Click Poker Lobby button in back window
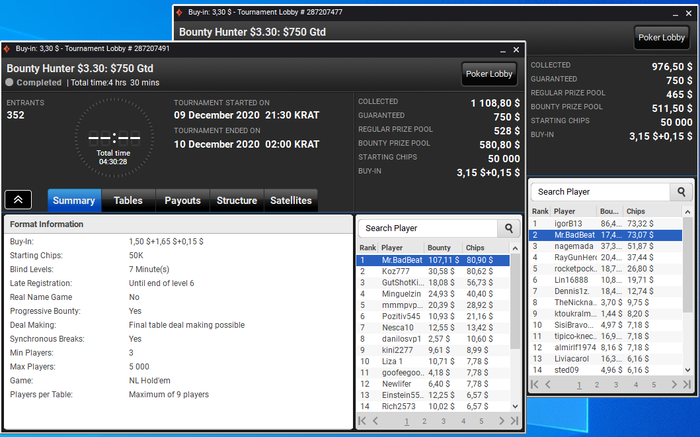This screenshot has height=437, width=700. coord(661,37)
